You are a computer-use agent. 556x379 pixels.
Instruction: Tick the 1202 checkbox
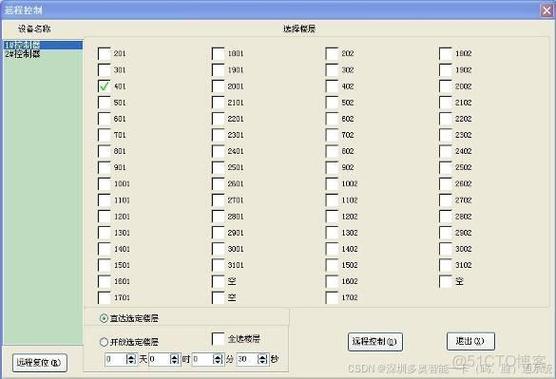pos(332,217)
